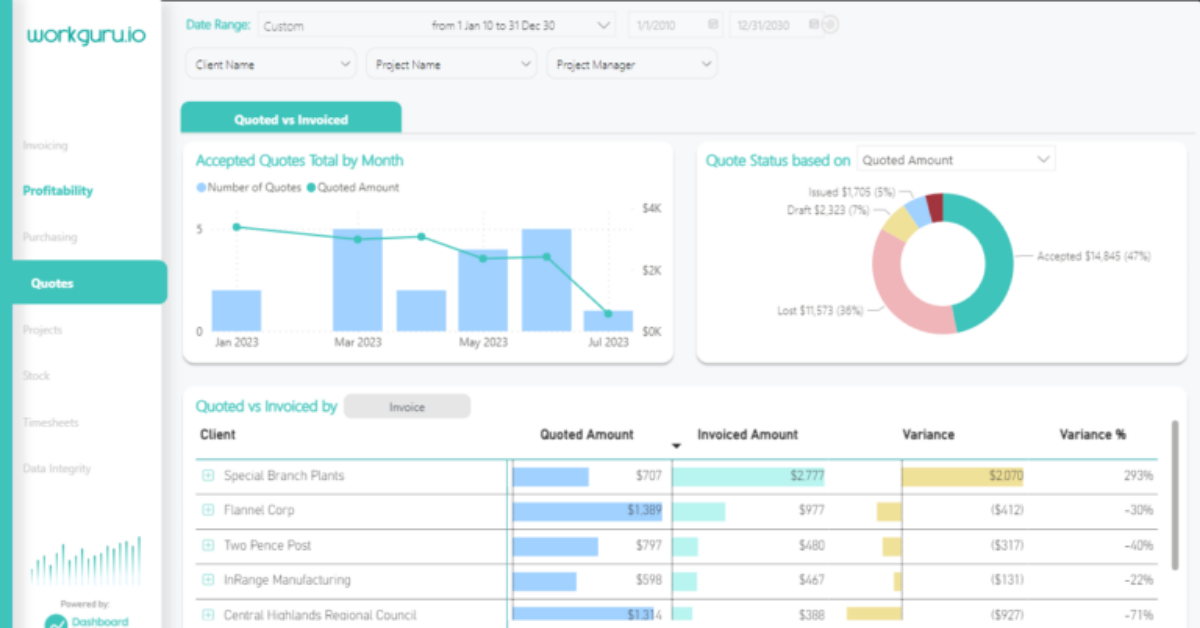
Task: Expand the Two Pence Post row
Action: [208, 545]
